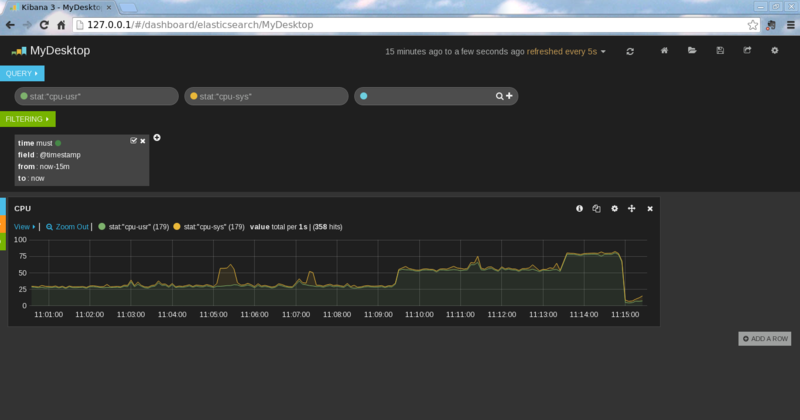Expand the View options of the CPU panel
The height and width of the screenshot is (420, 800).
pos(24,227)
